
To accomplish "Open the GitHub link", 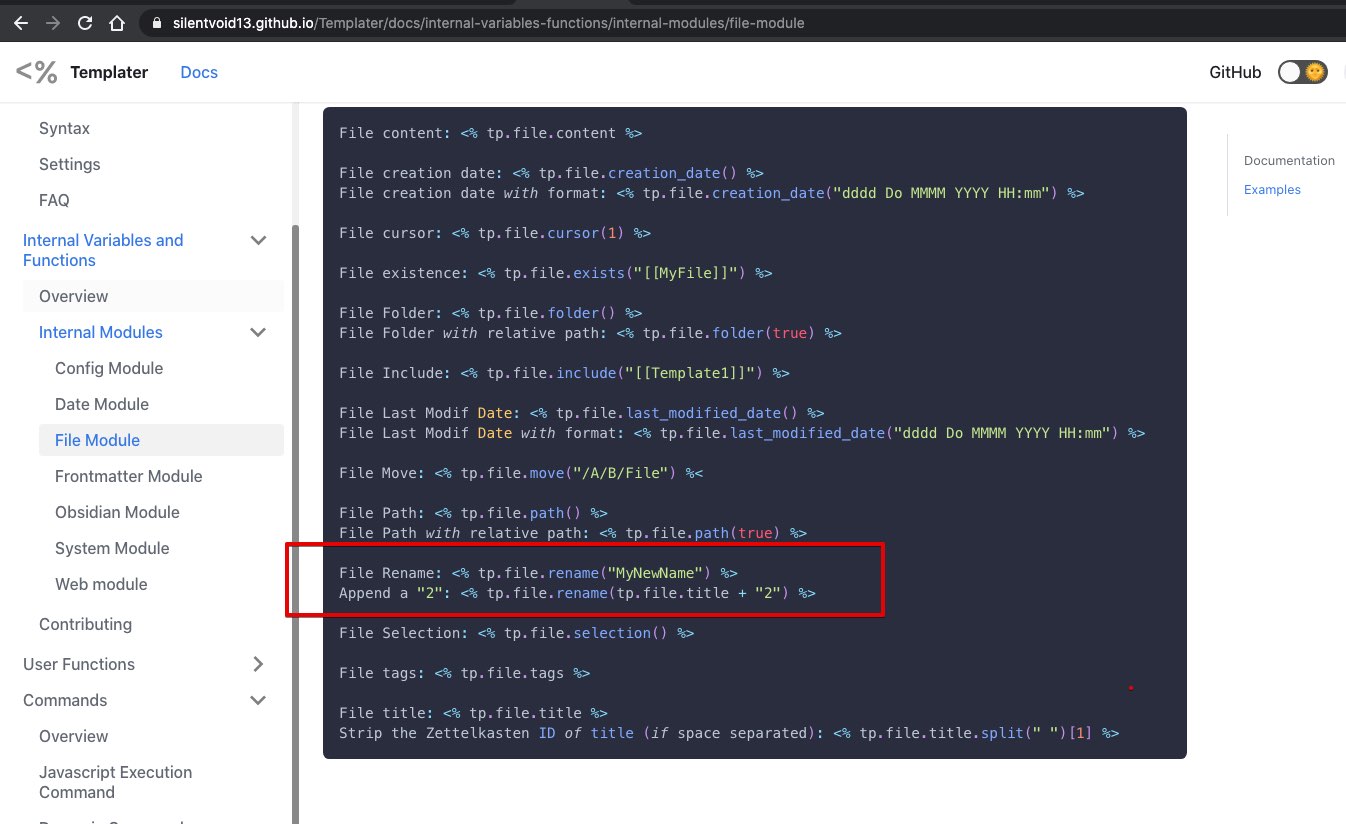I will tap(1235, 71).
